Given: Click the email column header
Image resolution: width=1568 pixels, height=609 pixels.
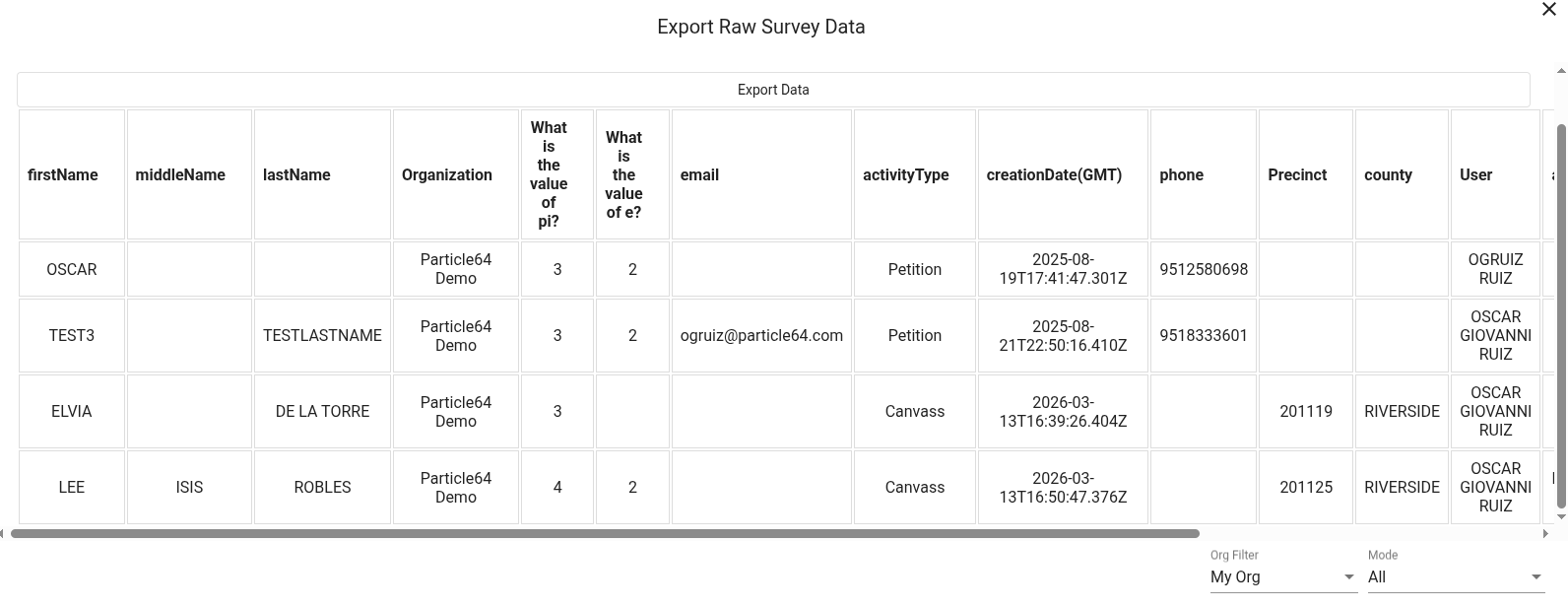Looking at the screenshot, I should point(699,174).
